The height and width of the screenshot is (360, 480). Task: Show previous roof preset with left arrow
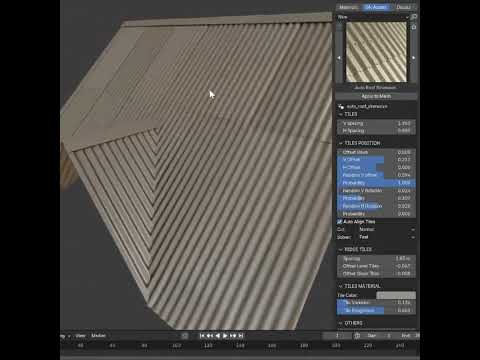pyautogui.click(x=339, y=58)
